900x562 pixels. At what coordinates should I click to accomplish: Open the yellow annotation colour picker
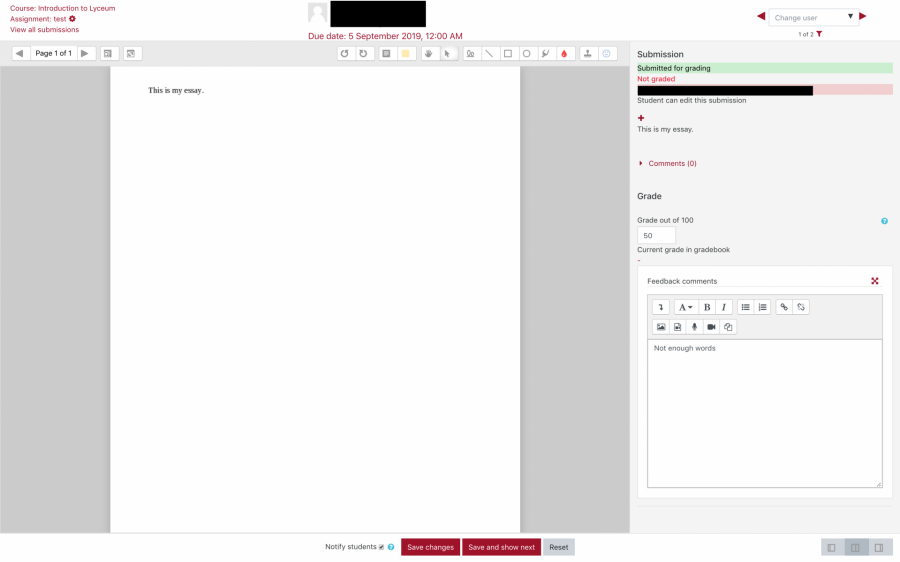(406, 54)
